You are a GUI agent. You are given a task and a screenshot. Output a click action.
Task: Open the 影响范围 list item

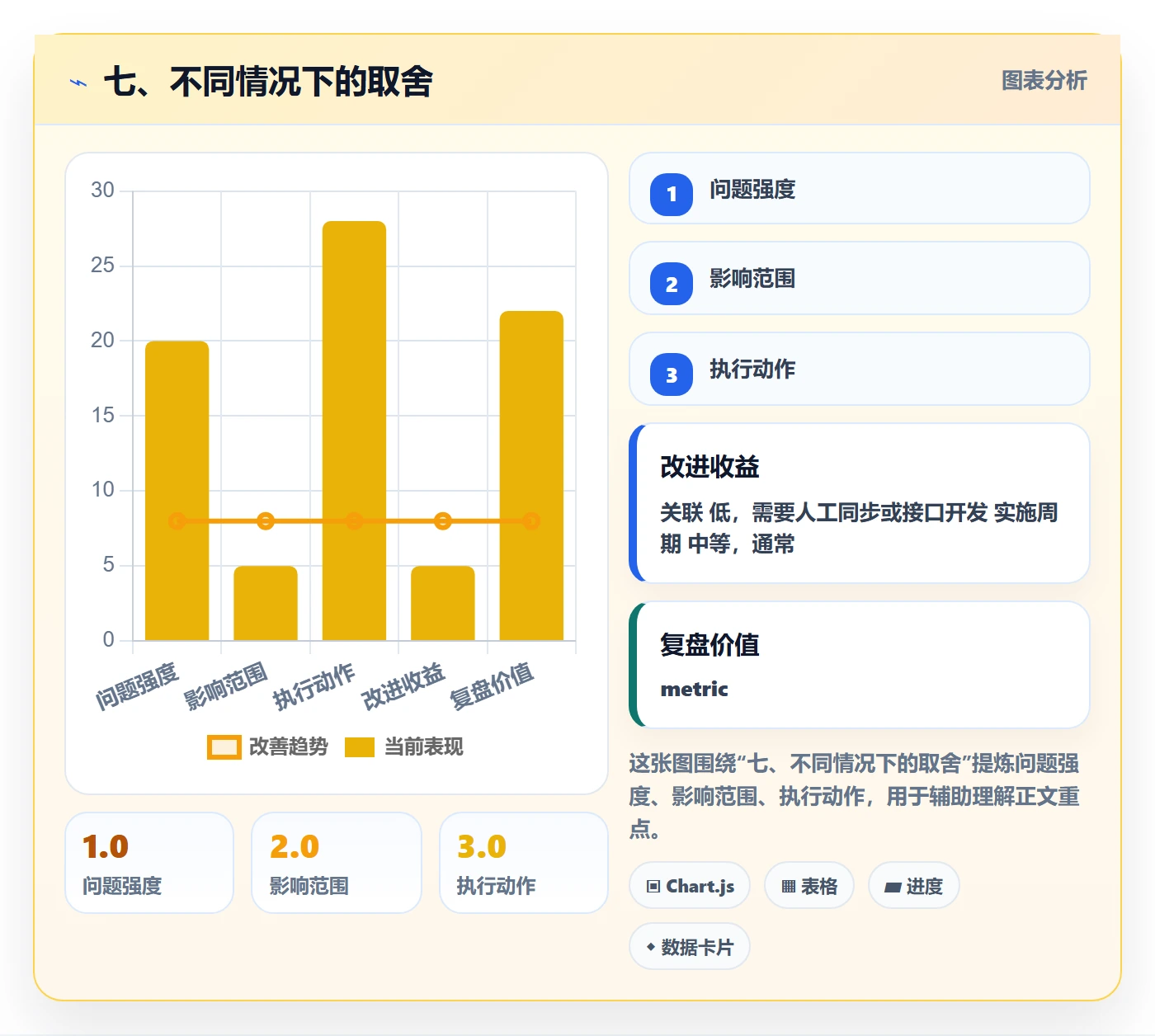coord(860,278)
